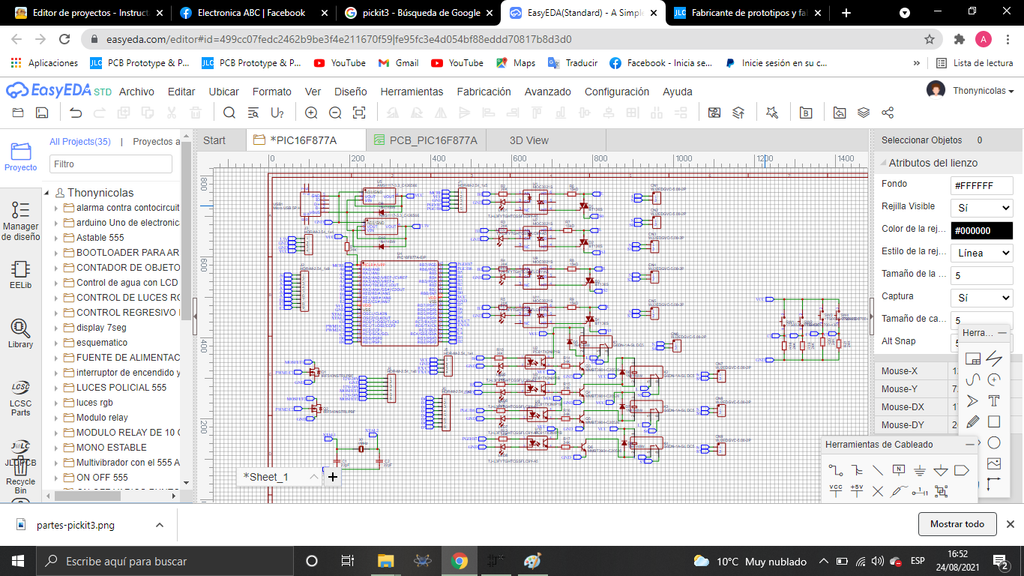Switch to the PCB_PIC16F877A tab
Image resolution: width=1024 pixels, height=576 pixels.
(425, 140)
